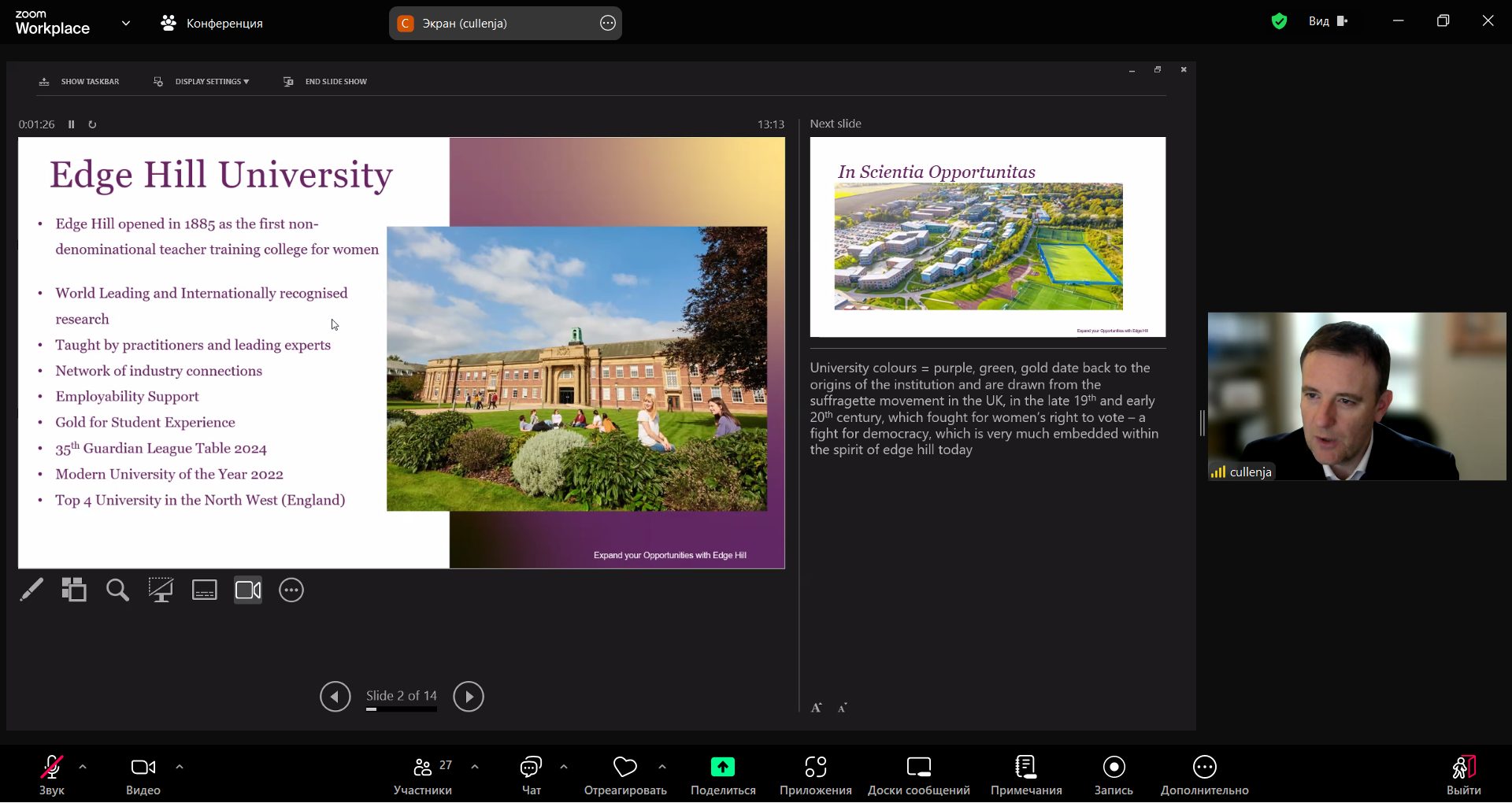The width and height of the screenshot is (1512, 803).
Task: Click the clock reading 13:13
Action: (x=771, y=124)
